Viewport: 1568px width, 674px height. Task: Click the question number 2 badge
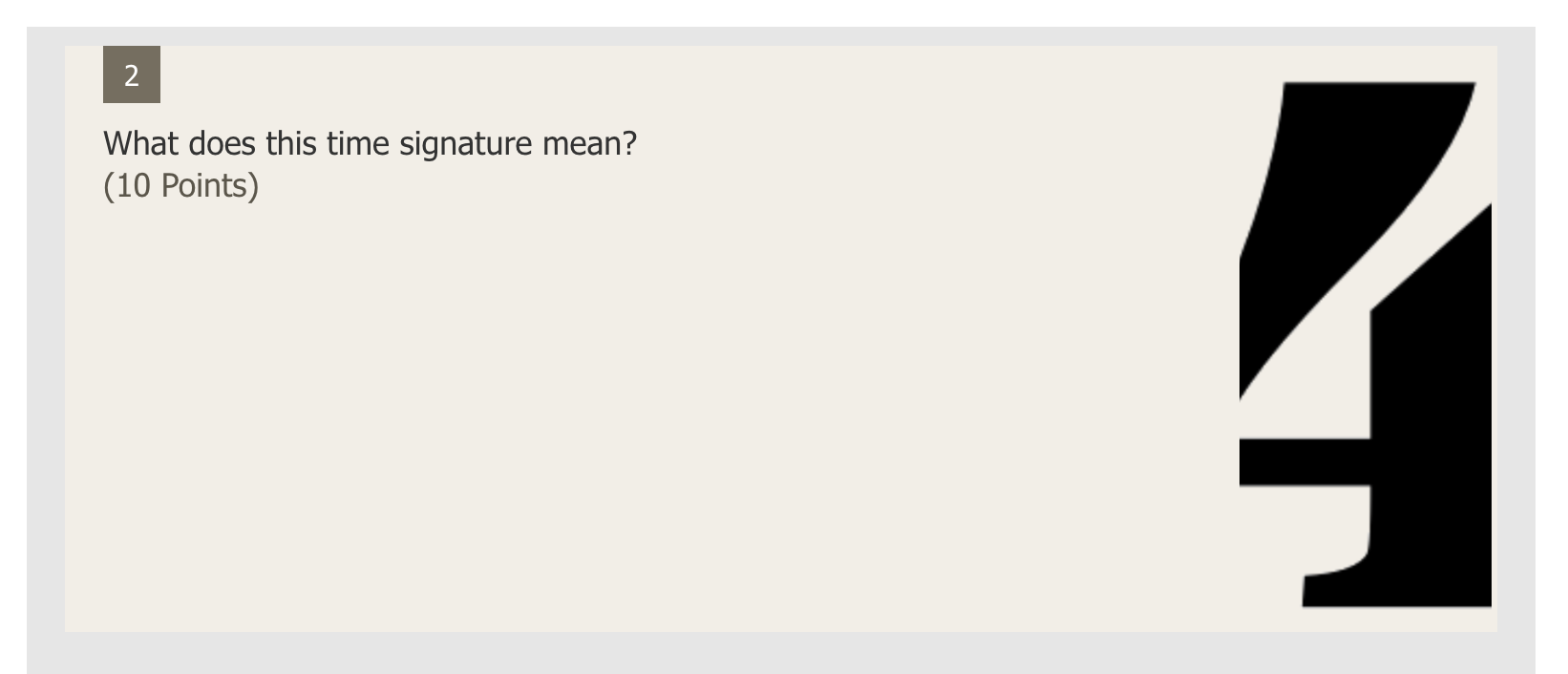point(132,74)
